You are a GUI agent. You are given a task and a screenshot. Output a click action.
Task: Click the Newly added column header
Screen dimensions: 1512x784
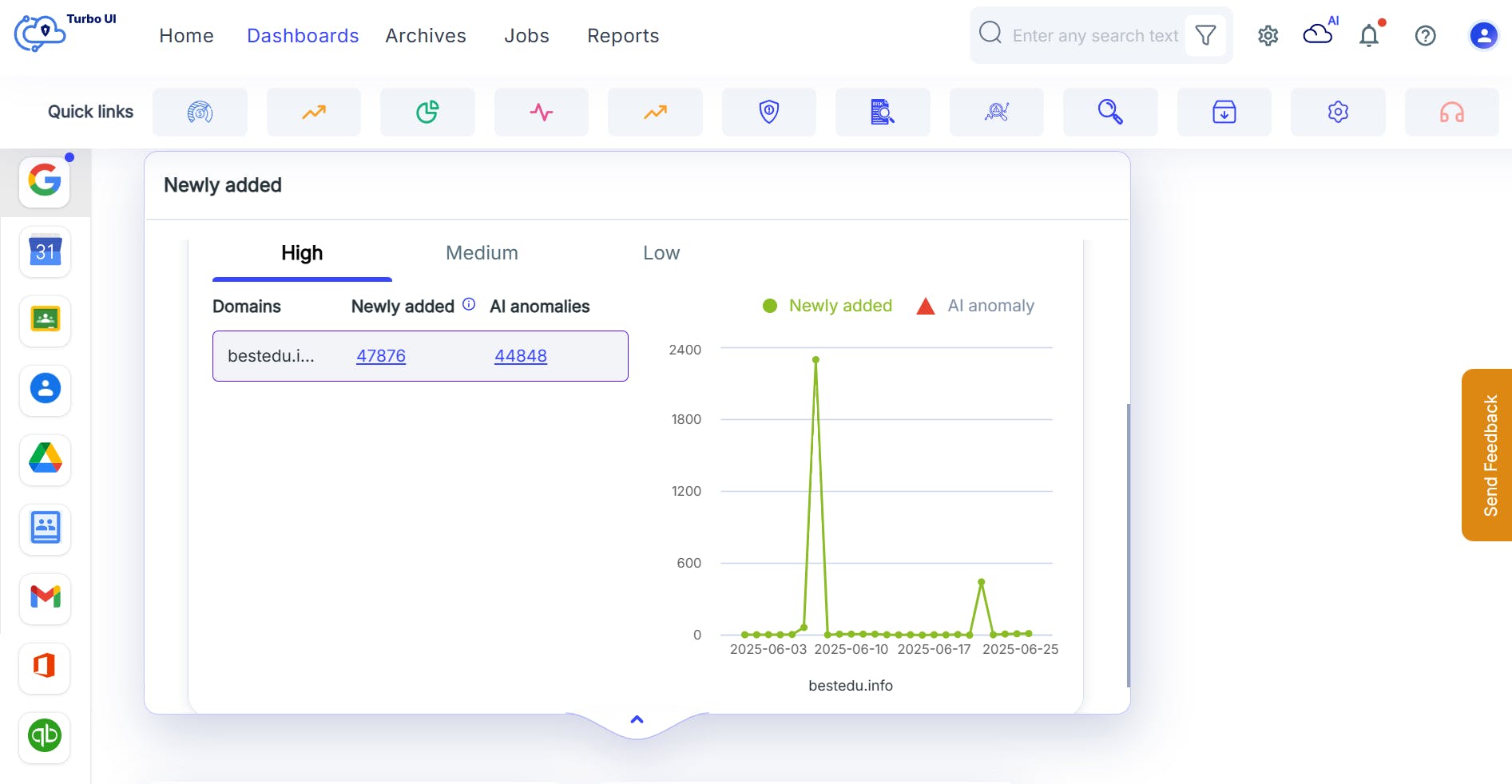click(403, 307)
